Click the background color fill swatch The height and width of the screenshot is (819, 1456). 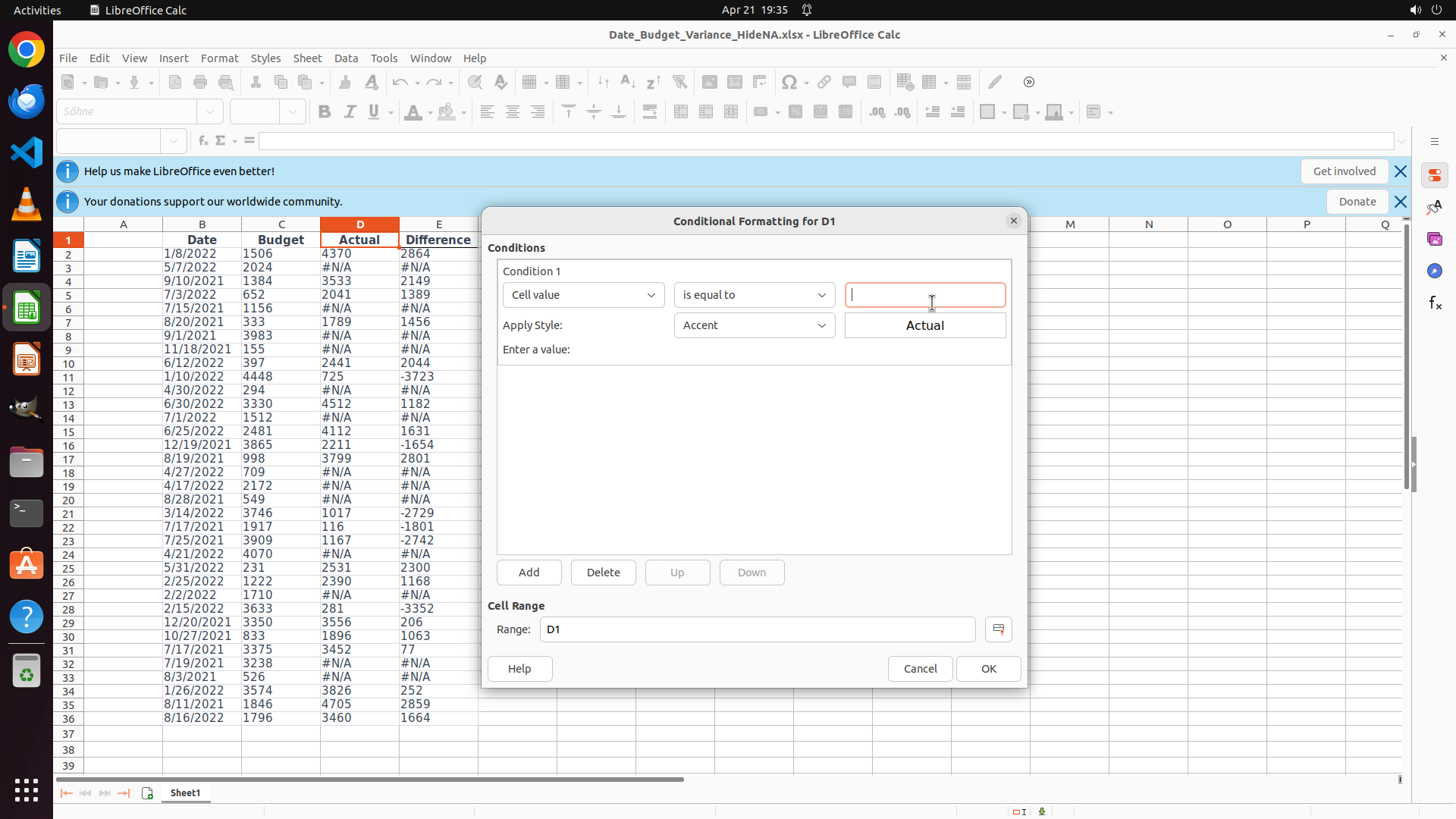point(447,112)
